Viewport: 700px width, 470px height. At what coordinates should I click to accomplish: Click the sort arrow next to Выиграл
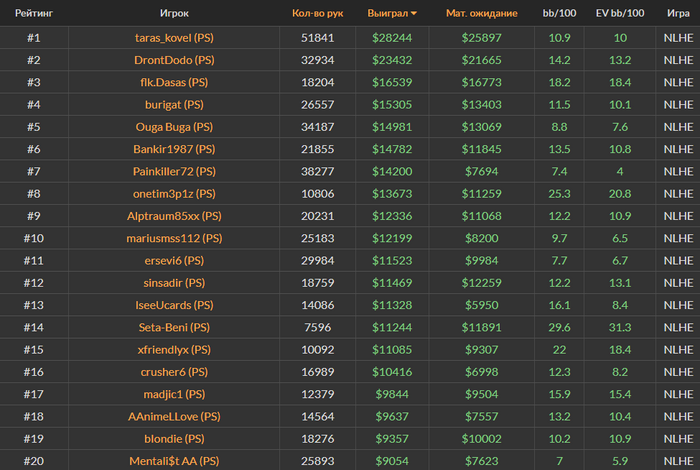(x=414, y=14)
